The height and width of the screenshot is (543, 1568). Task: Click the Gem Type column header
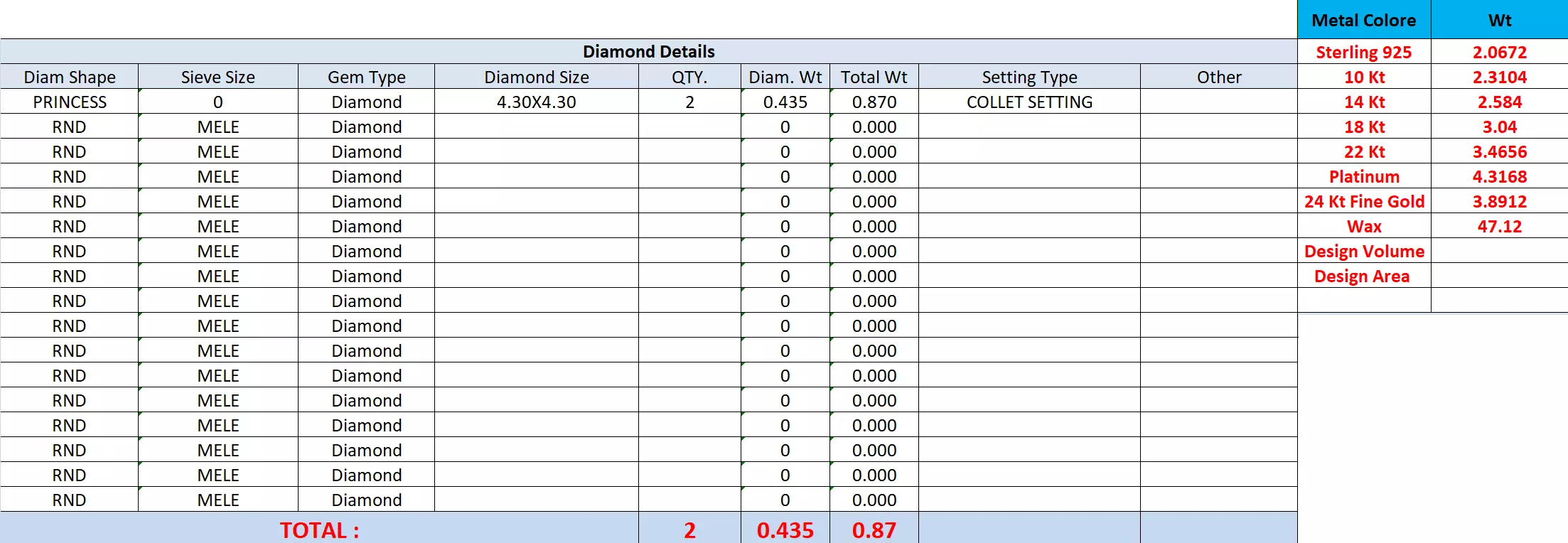click(x=366, y=77)
